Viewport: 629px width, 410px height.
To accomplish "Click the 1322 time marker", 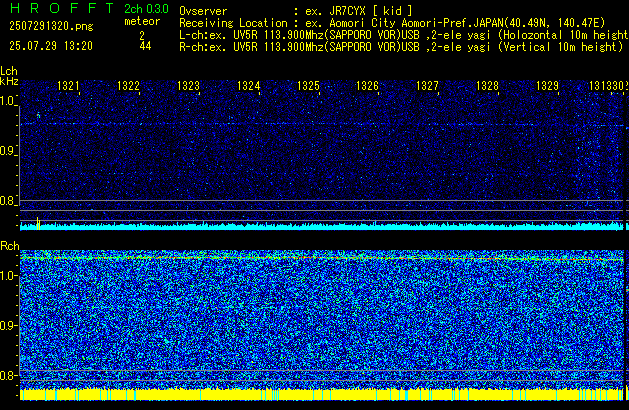I will click(x=128, y=86).
